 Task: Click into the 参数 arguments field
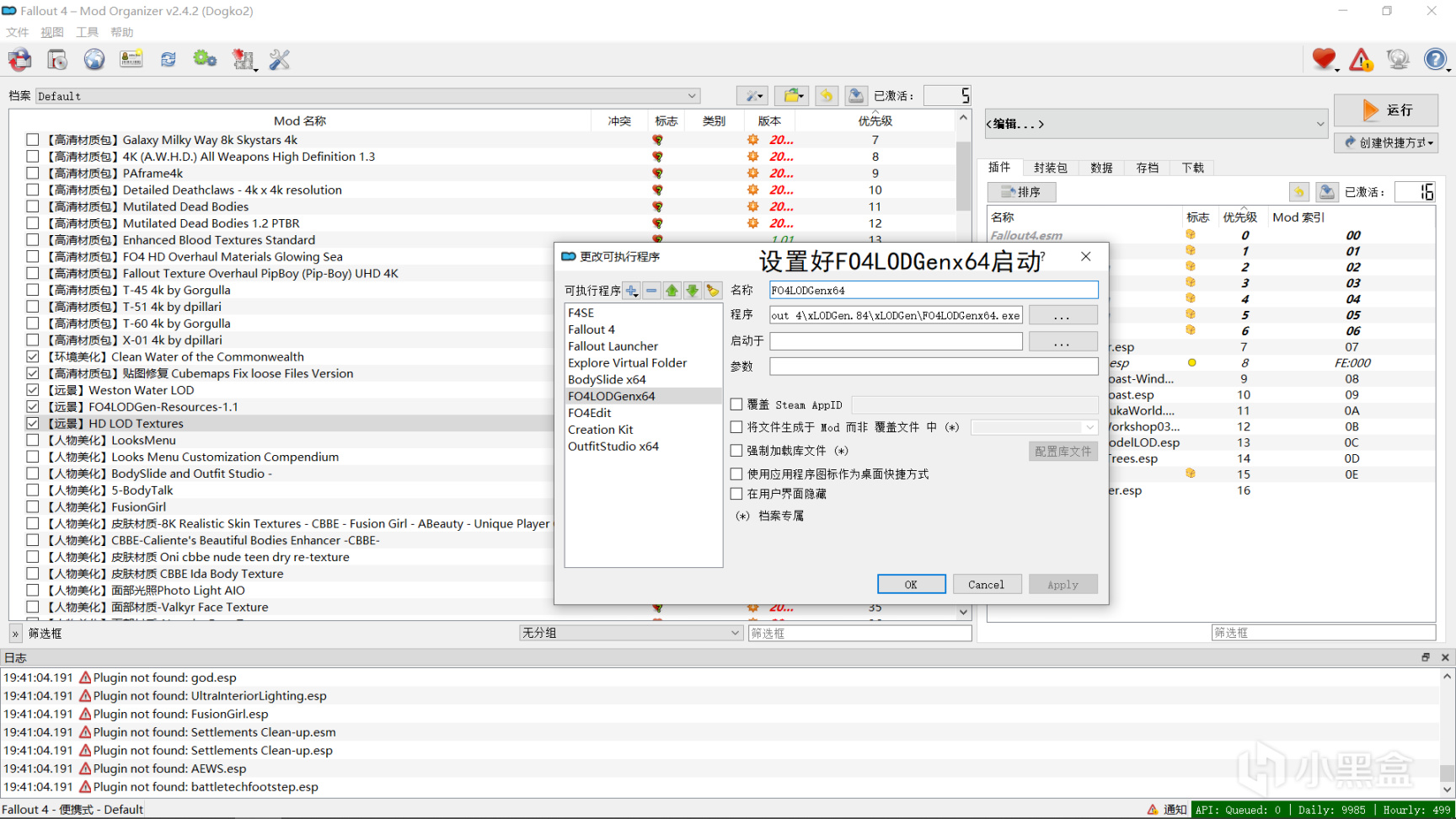click(934, 367)
